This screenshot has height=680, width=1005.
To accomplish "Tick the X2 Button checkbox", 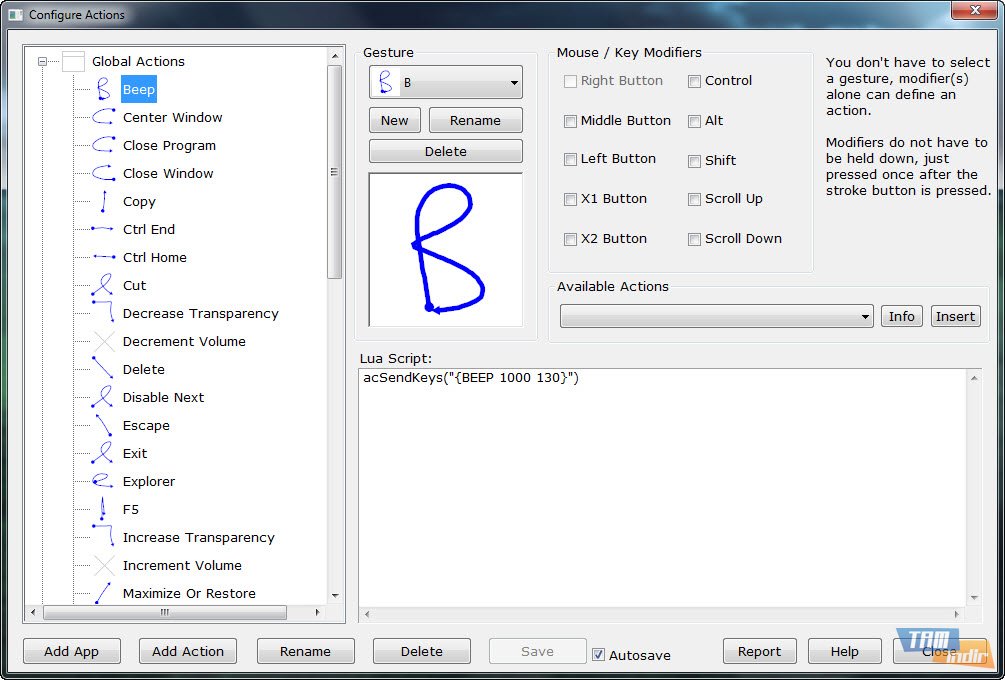I will [570, 239].
